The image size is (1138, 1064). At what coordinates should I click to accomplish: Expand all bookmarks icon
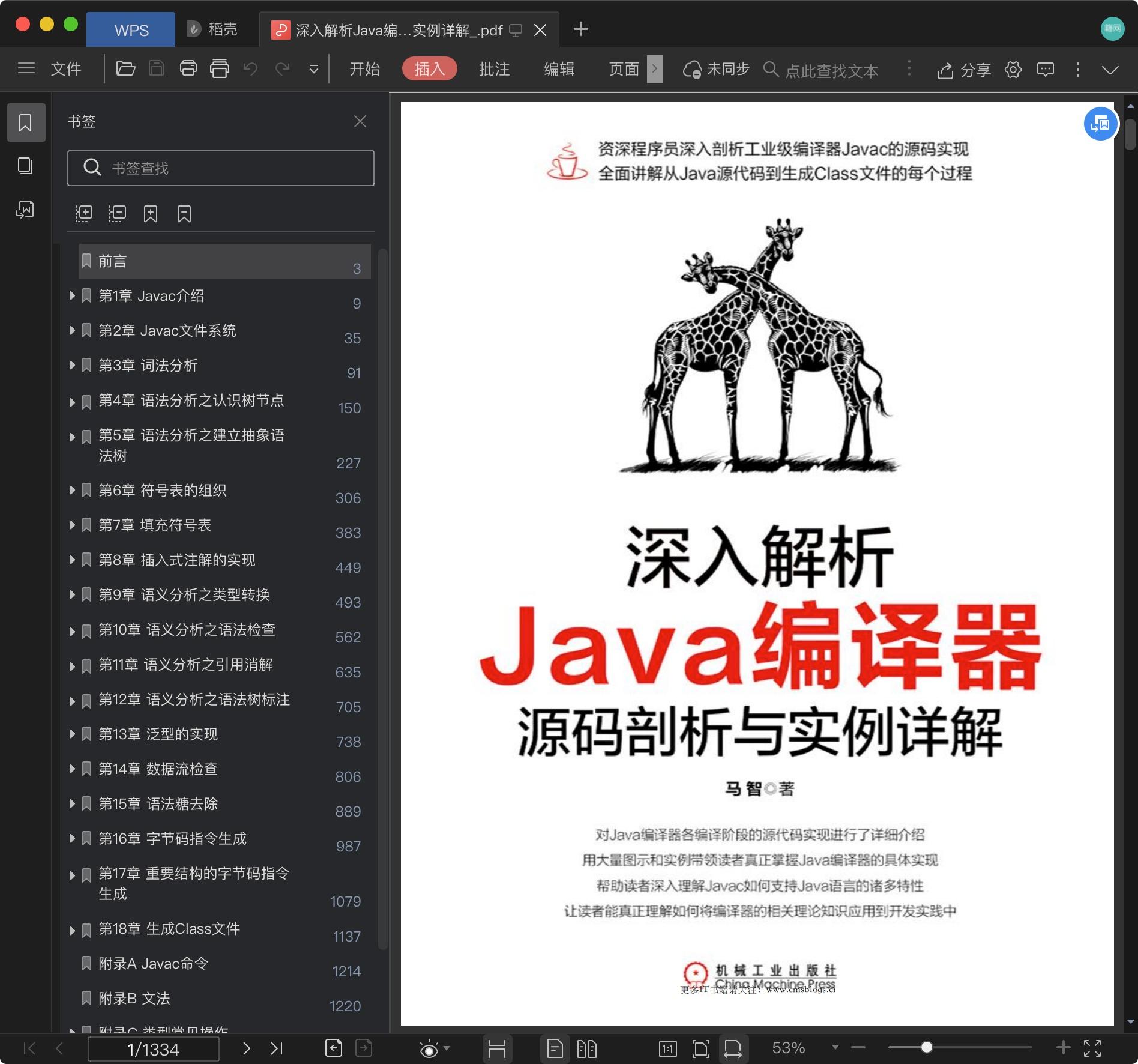coord(83,214)
